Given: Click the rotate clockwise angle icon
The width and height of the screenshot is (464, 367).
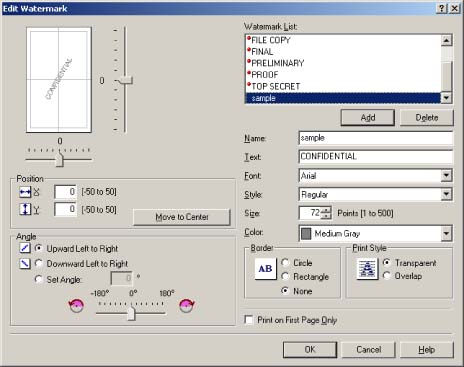Looking at the screenshot, I should (x=187, y=305).
